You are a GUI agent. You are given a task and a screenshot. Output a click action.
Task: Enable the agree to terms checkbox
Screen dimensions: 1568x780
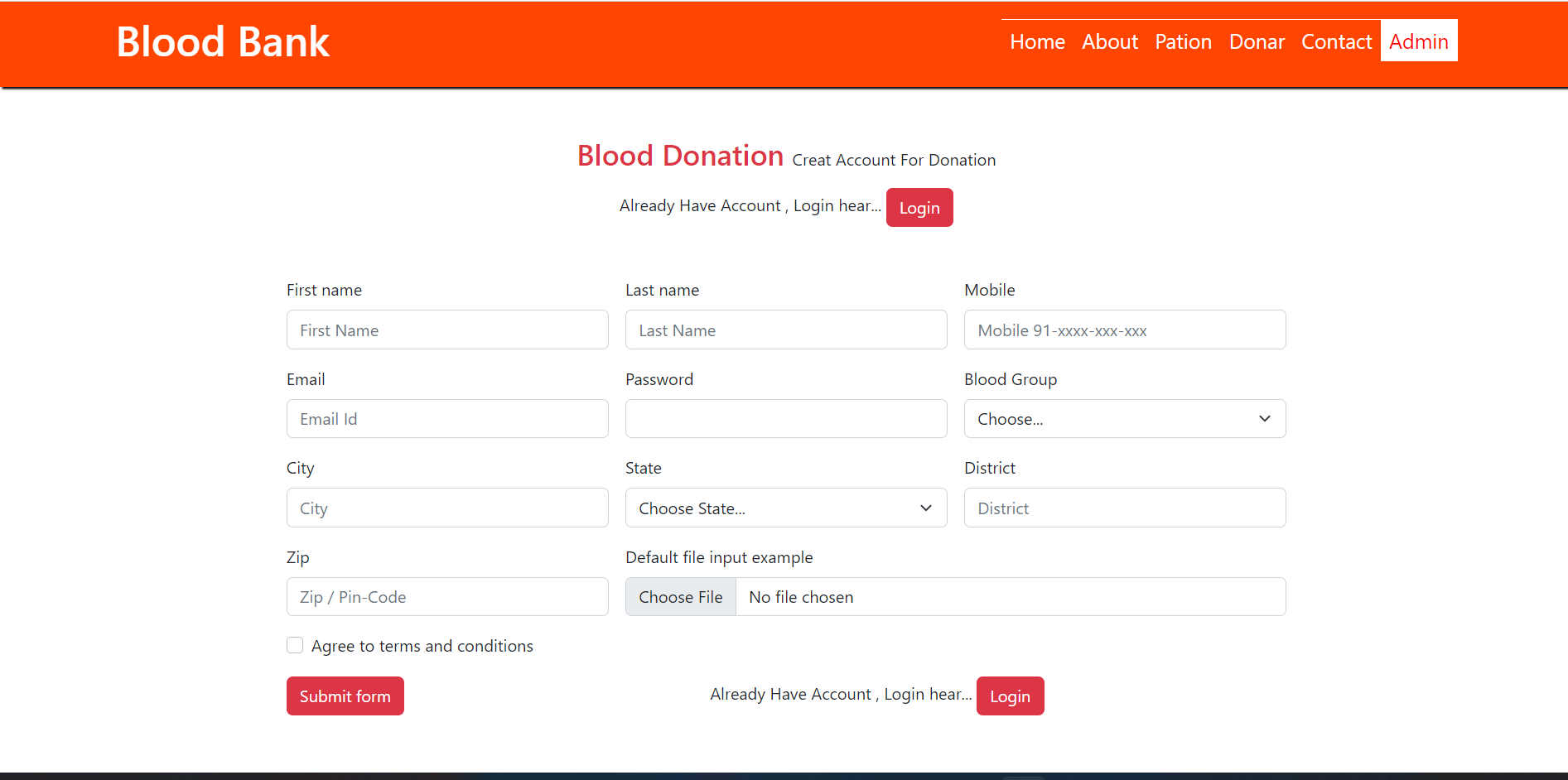point(295,645)
